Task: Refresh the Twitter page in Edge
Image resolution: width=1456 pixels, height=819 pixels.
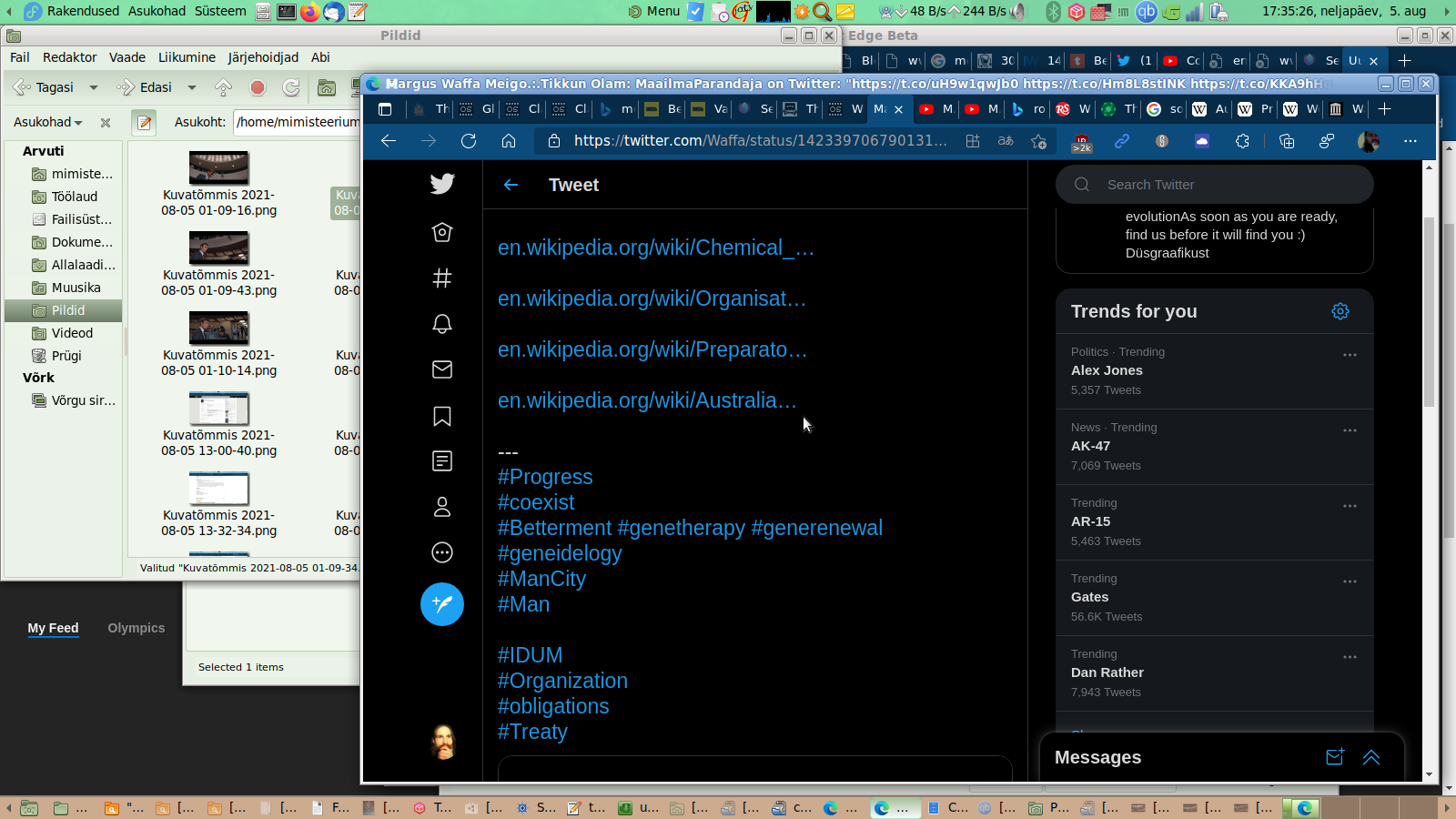Action: (x=469, y=141)
